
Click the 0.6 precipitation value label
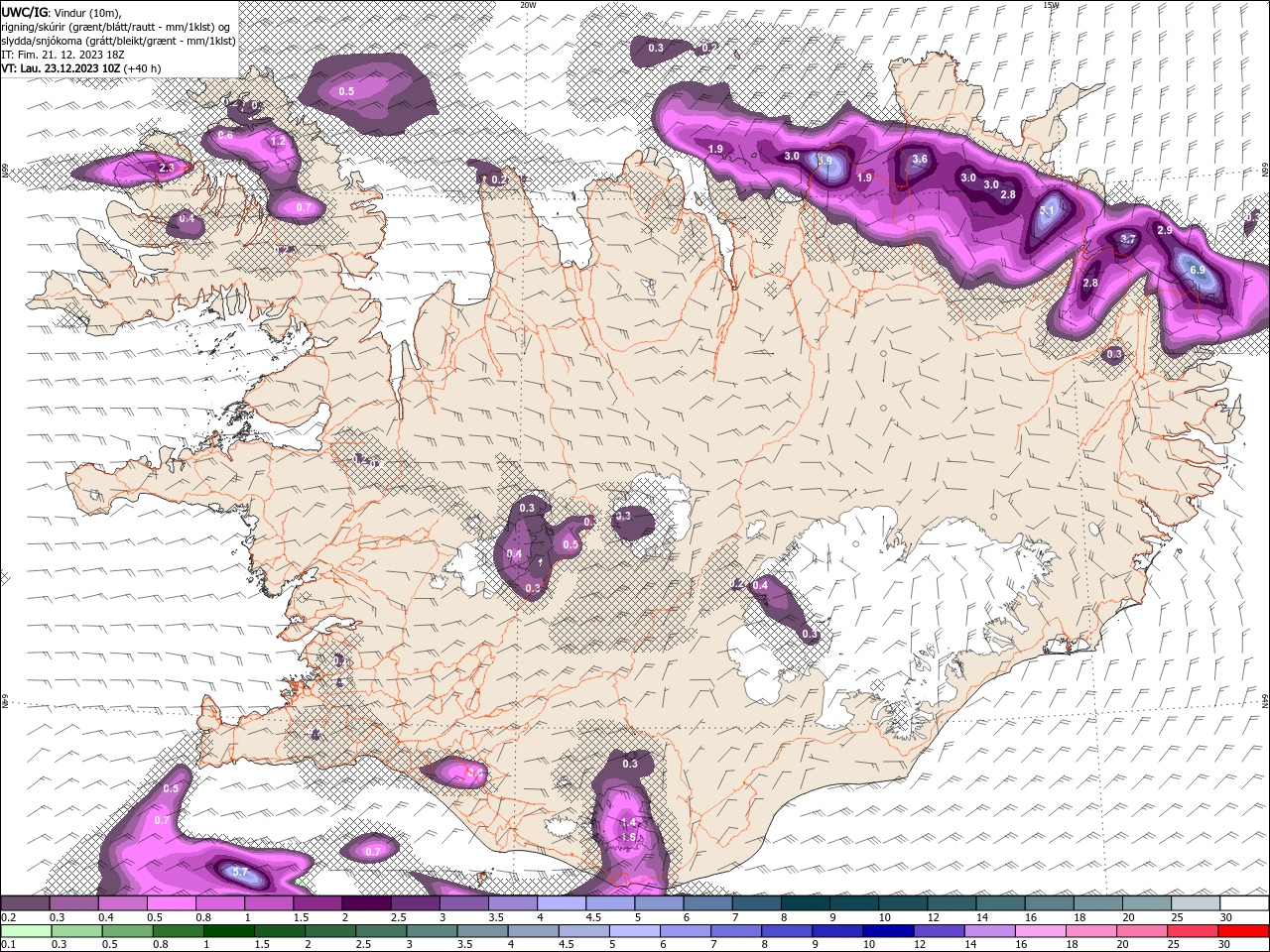[225, 135]
